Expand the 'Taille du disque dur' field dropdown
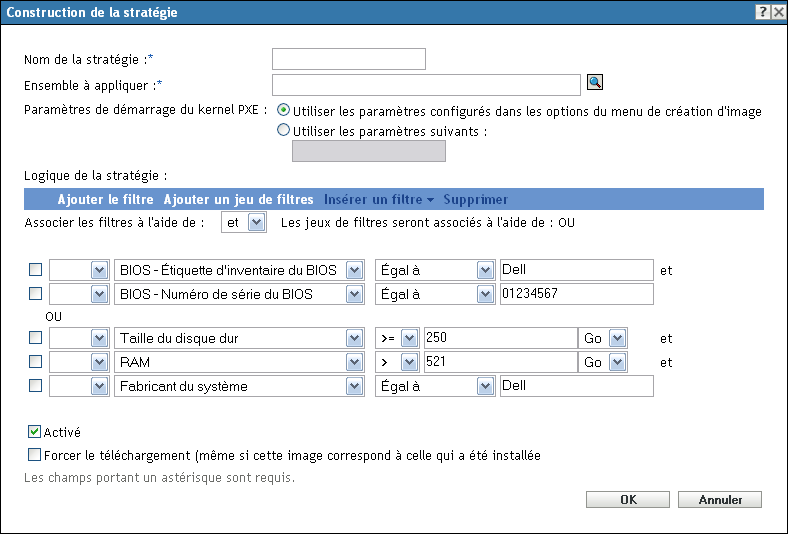Viewport: 788px width, 534px height. click(x=354, y=339)
